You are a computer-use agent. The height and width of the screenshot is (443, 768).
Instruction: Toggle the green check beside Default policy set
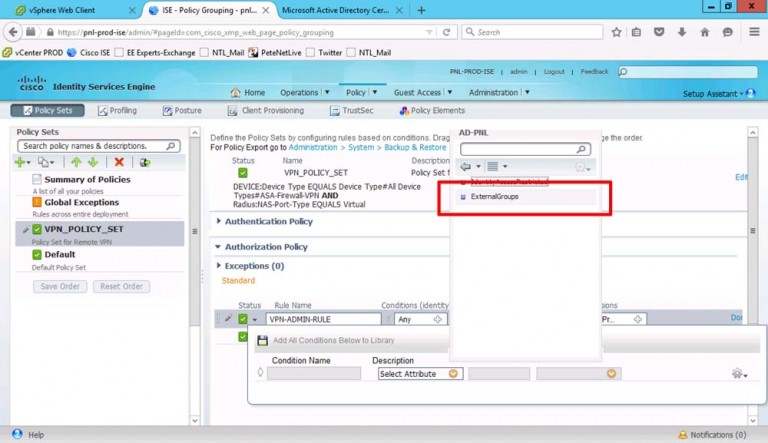point(37,254)
